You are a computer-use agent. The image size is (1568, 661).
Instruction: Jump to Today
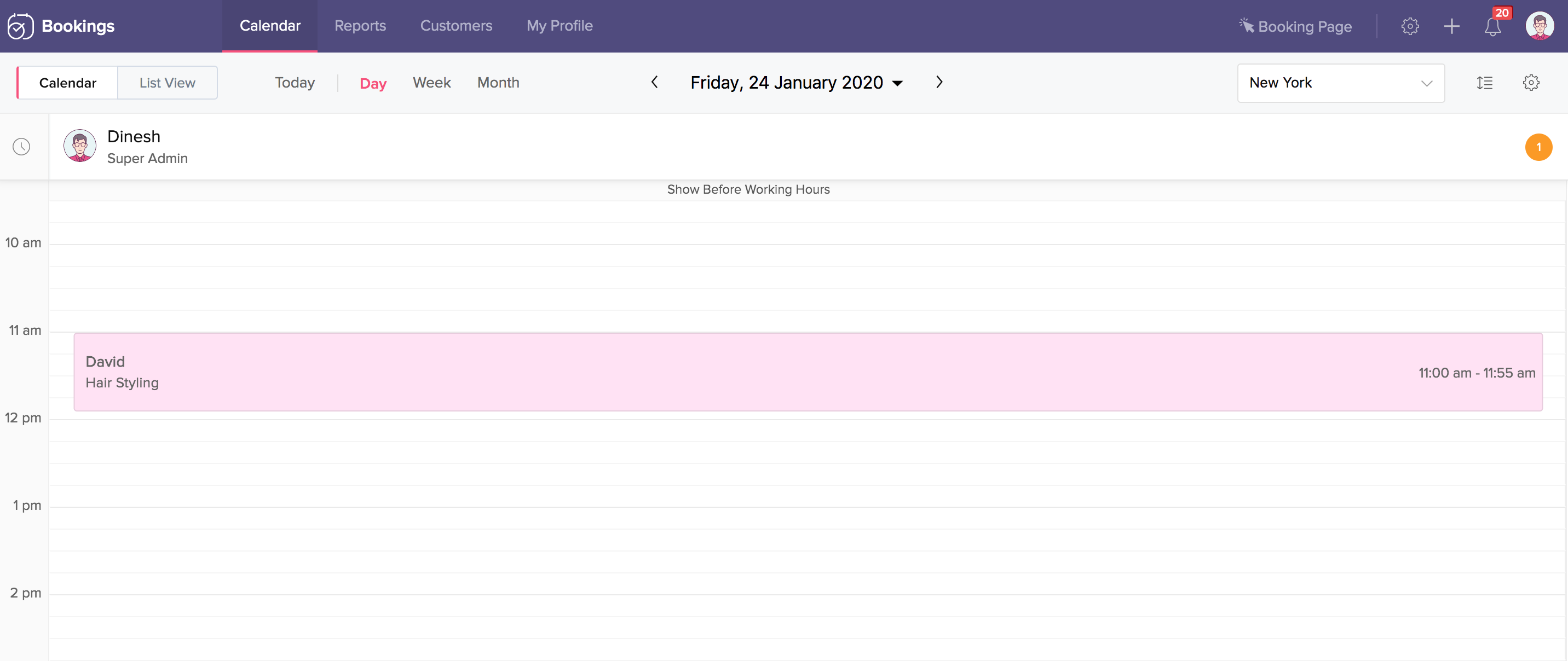coord(295,83)
